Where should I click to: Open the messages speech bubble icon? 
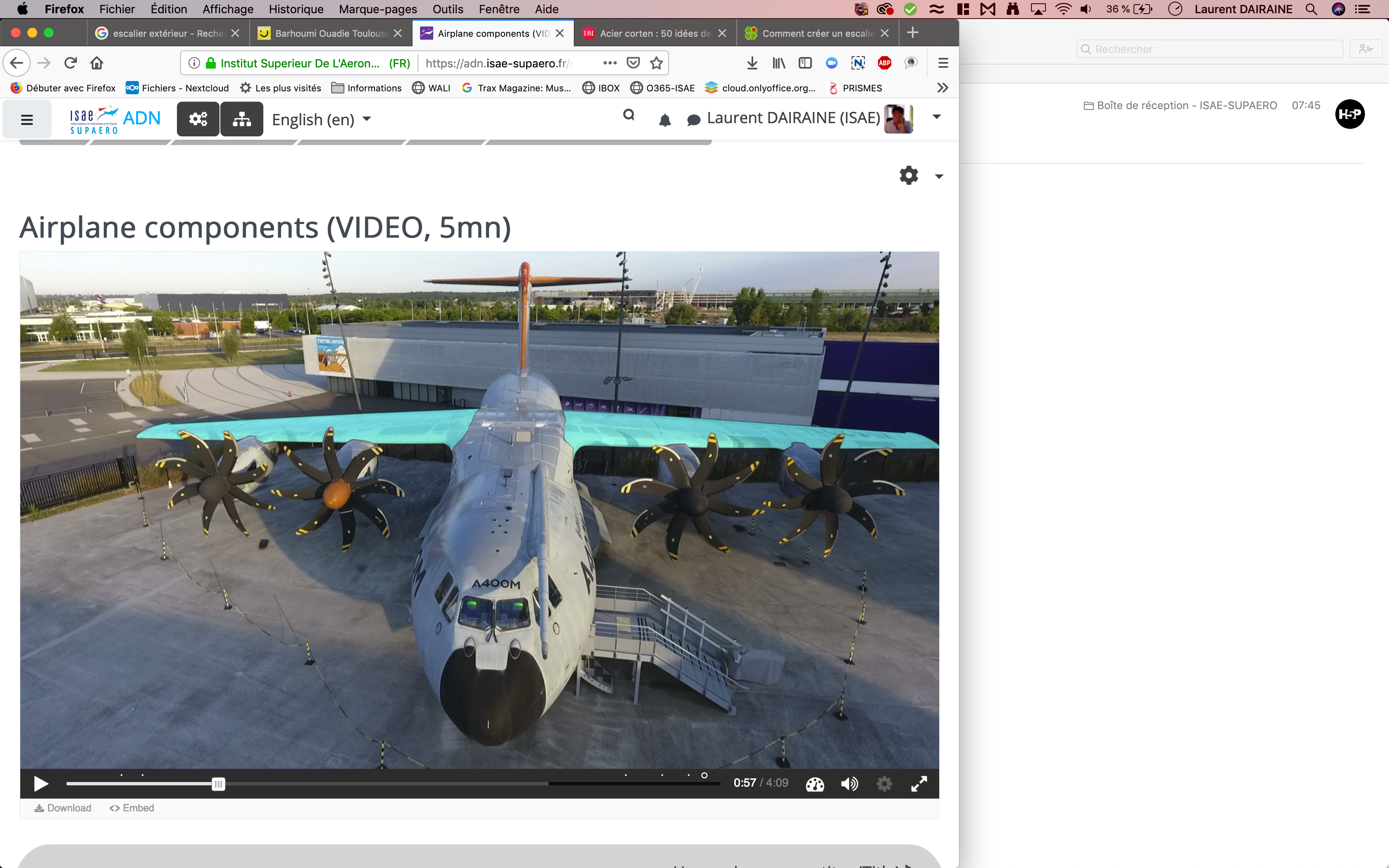(x=693, y=120)
